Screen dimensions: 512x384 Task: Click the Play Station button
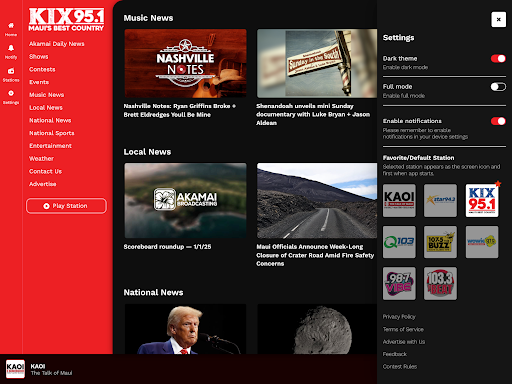66,206
